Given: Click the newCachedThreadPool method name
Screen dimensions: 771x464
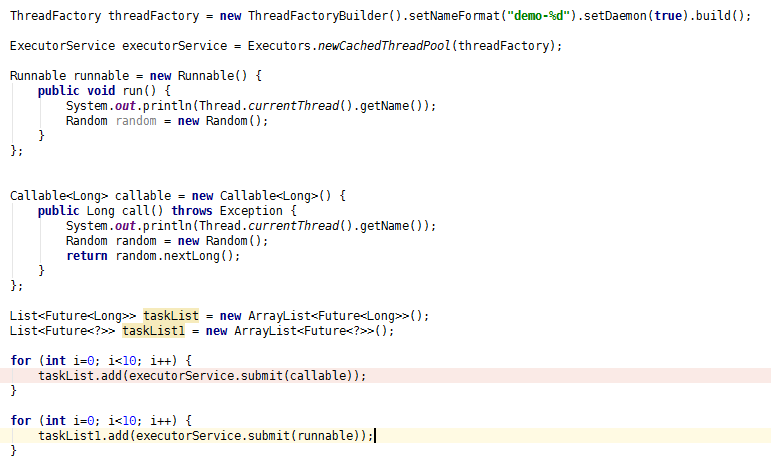Looking at the screenshot, I should (384, 46).
